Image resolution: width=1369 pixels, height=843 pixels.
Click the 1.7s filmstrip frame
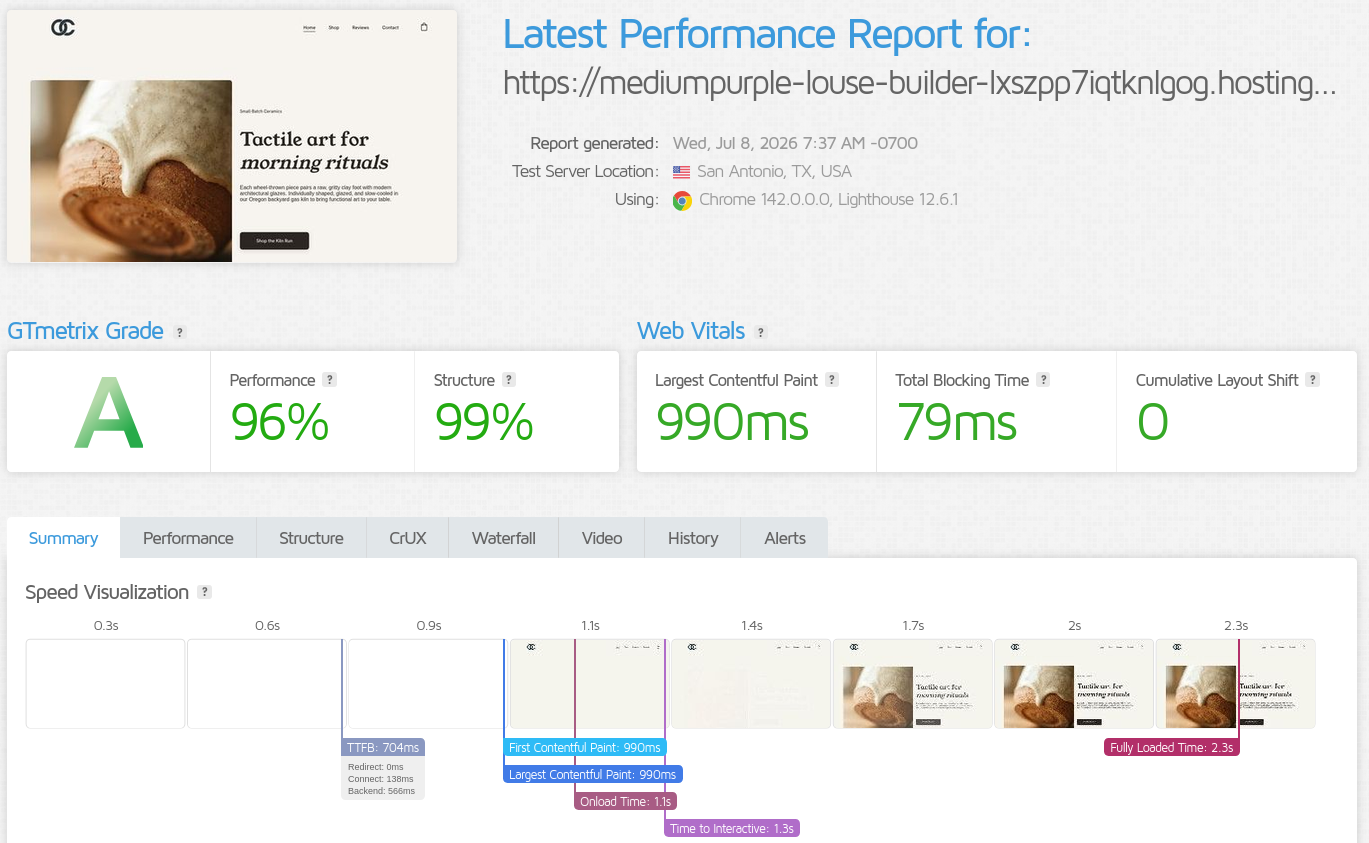pos(913,684)
